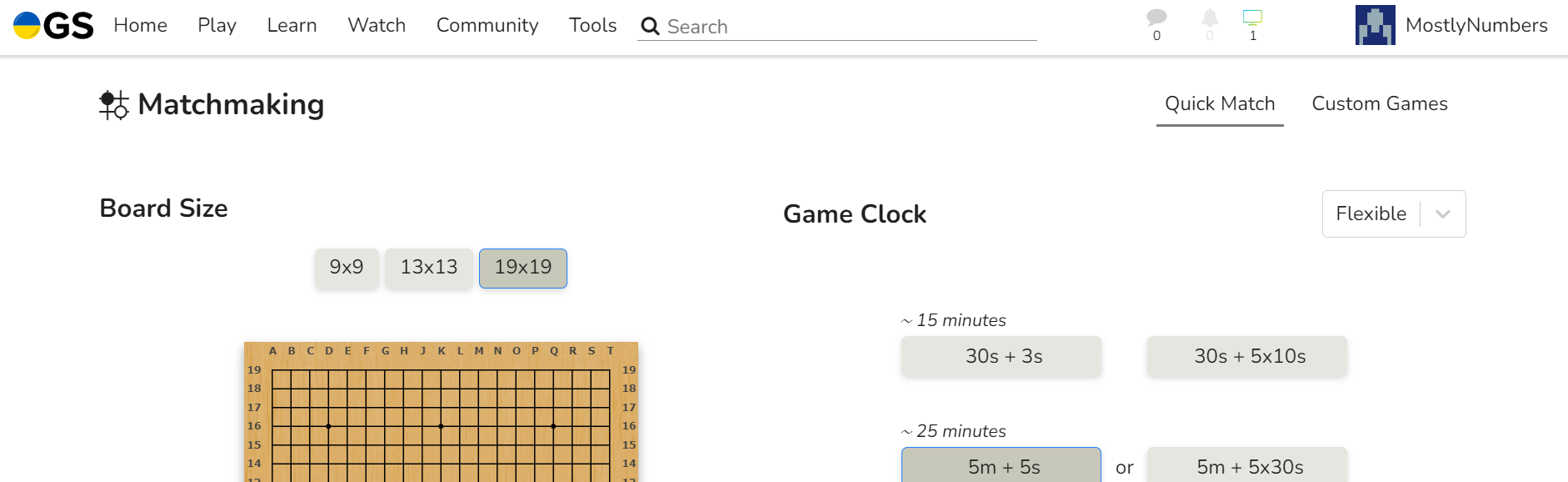Screen dimensions: 1568x482
Task: Choose the 30s + 3s time setting
Action: point(1001,356)
